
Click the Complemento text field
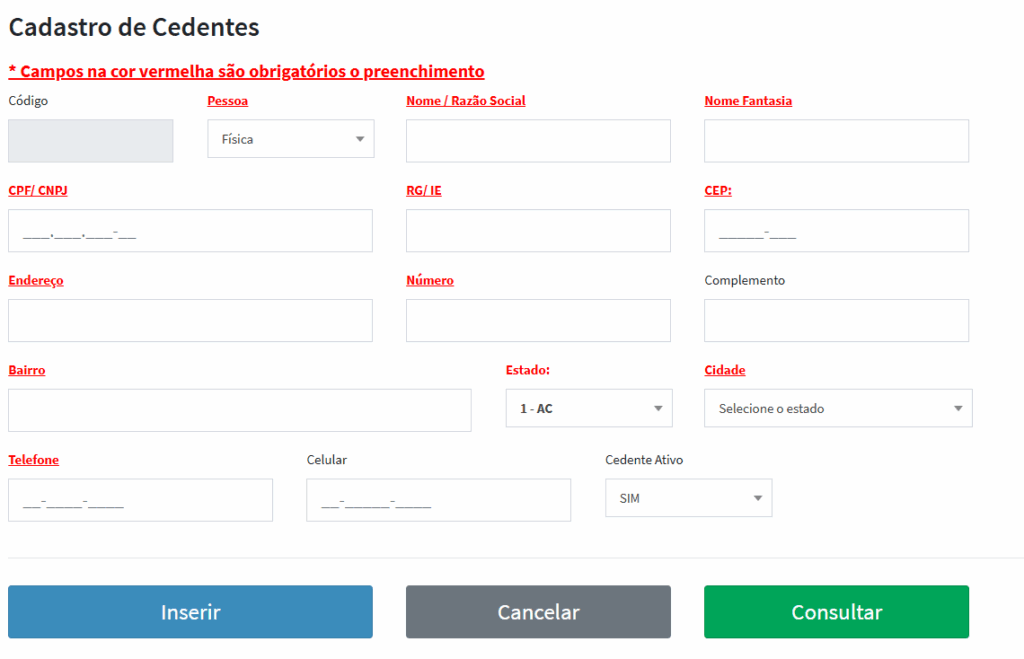pyautogui.click(x=836, y=321)
